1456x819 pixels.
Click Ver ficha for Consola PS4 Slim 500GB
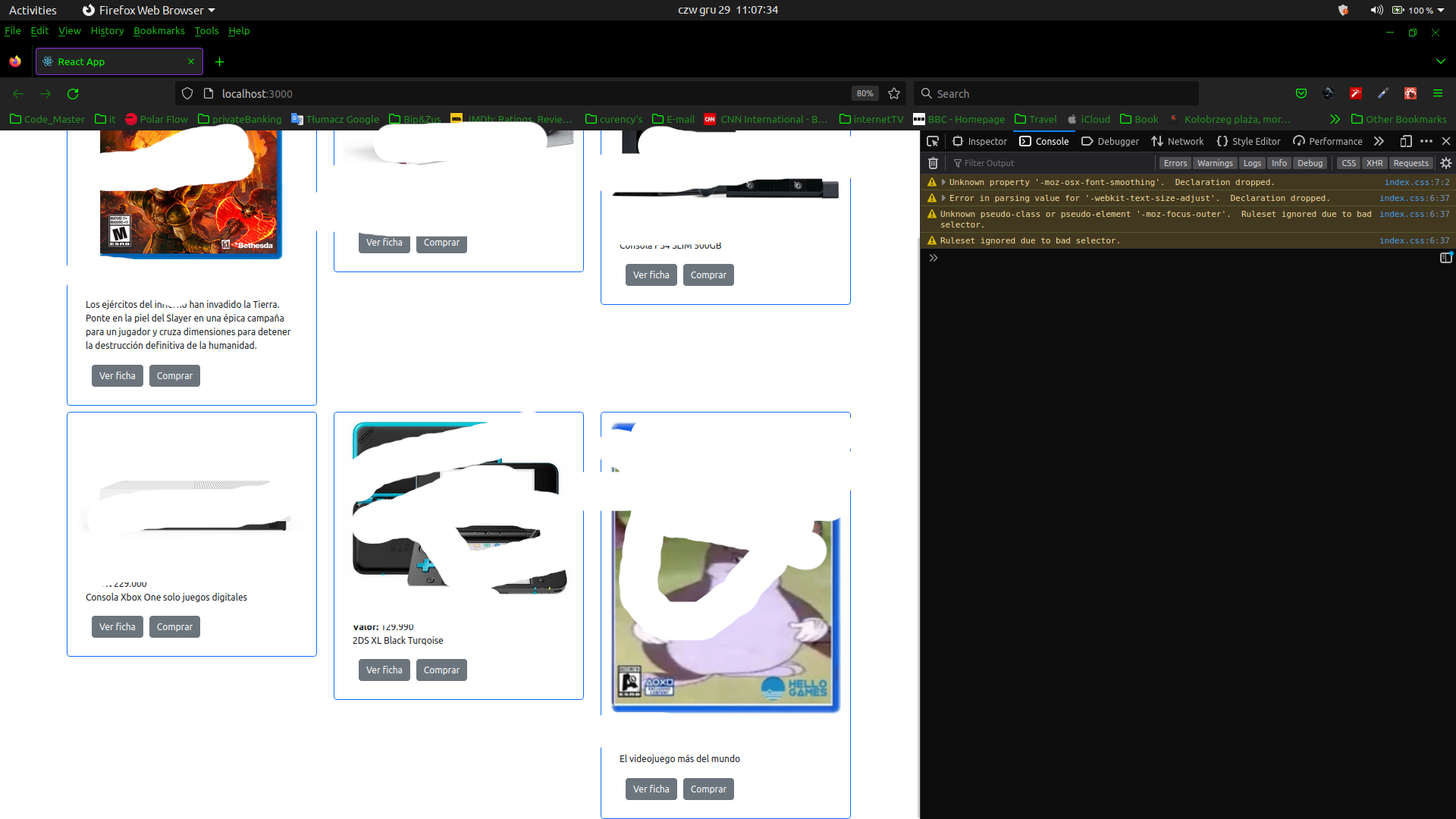(x=651, y=275)
